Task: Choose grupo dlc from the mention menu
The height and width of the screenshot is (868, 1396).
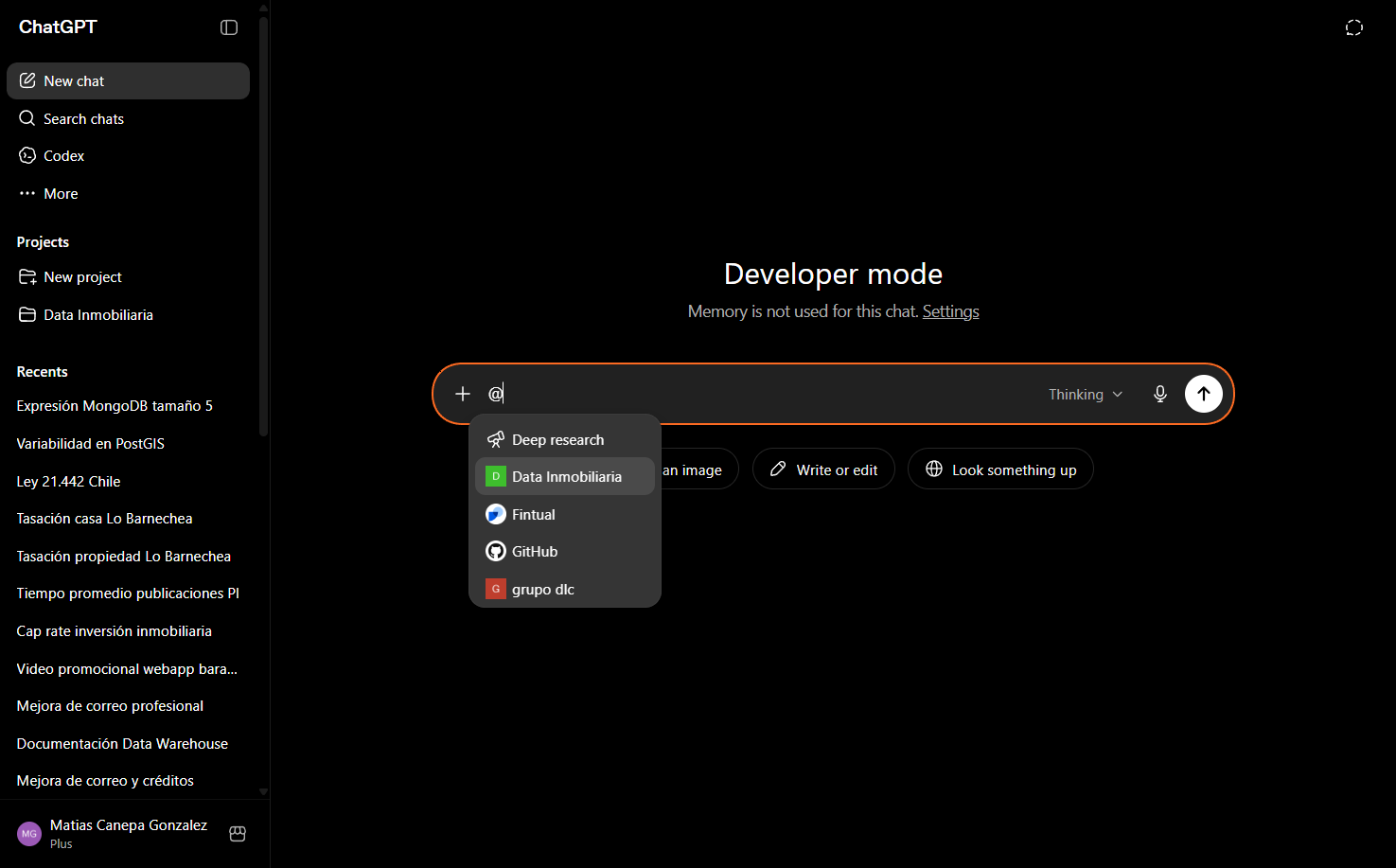Action: 565,589
